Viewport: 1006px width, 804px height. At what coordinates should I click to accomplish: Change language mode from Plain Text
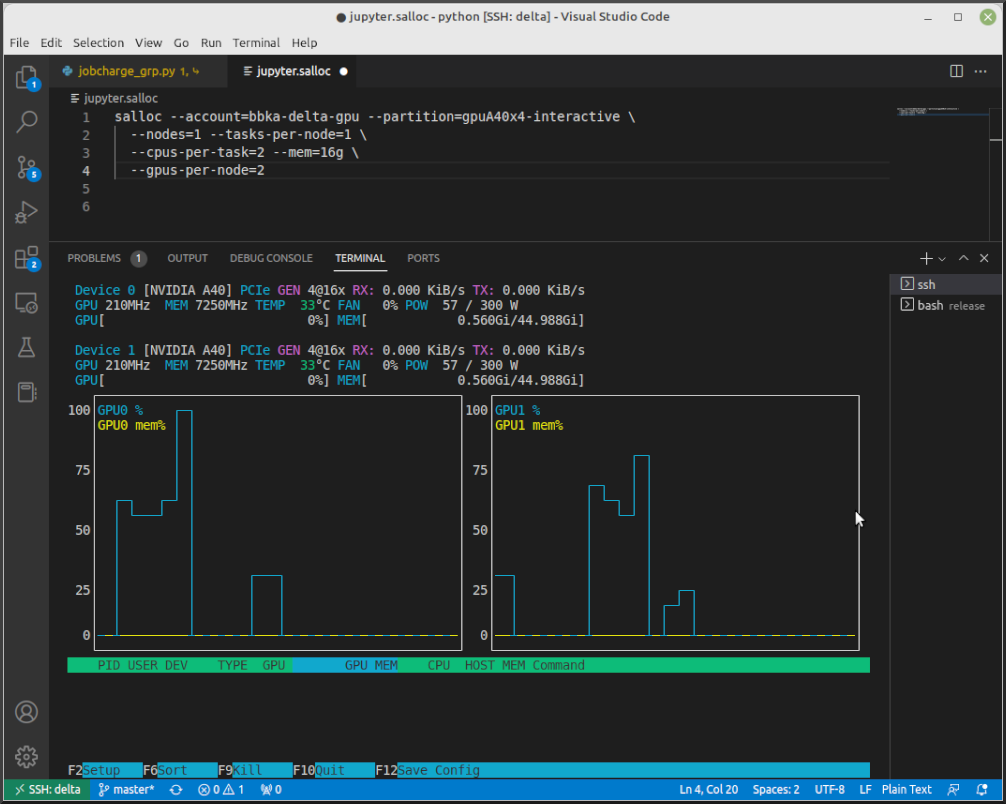tap(906, 789)
